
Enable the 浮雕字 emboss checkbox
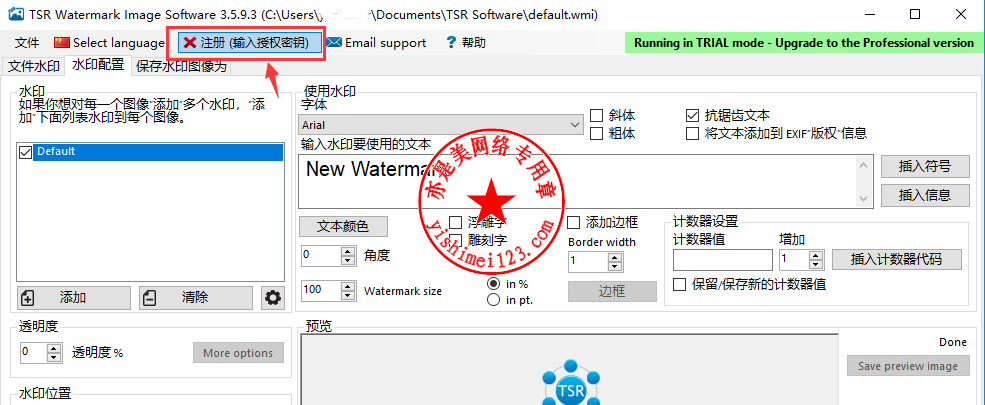tap(456, 222)
